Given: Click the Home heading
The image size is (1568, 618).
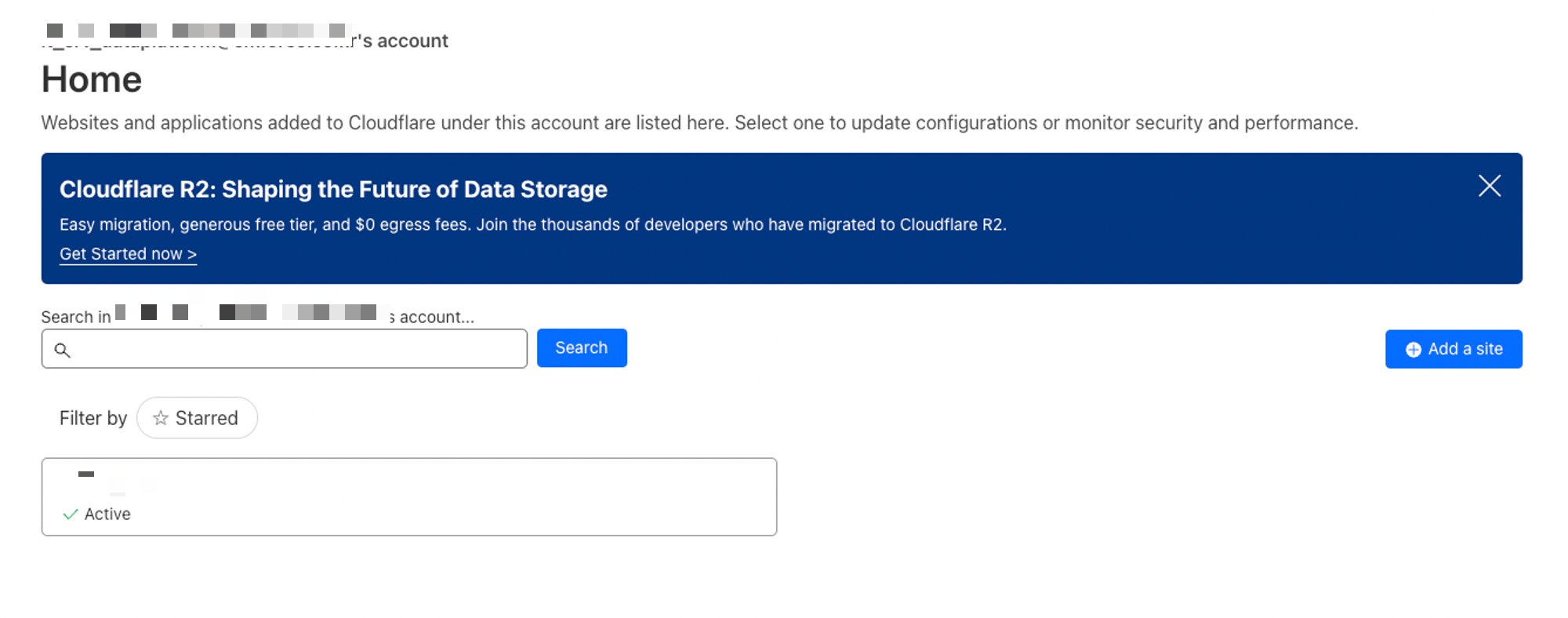Looking at the screenshot, I should pyautogui.click(x=92, y=80).
